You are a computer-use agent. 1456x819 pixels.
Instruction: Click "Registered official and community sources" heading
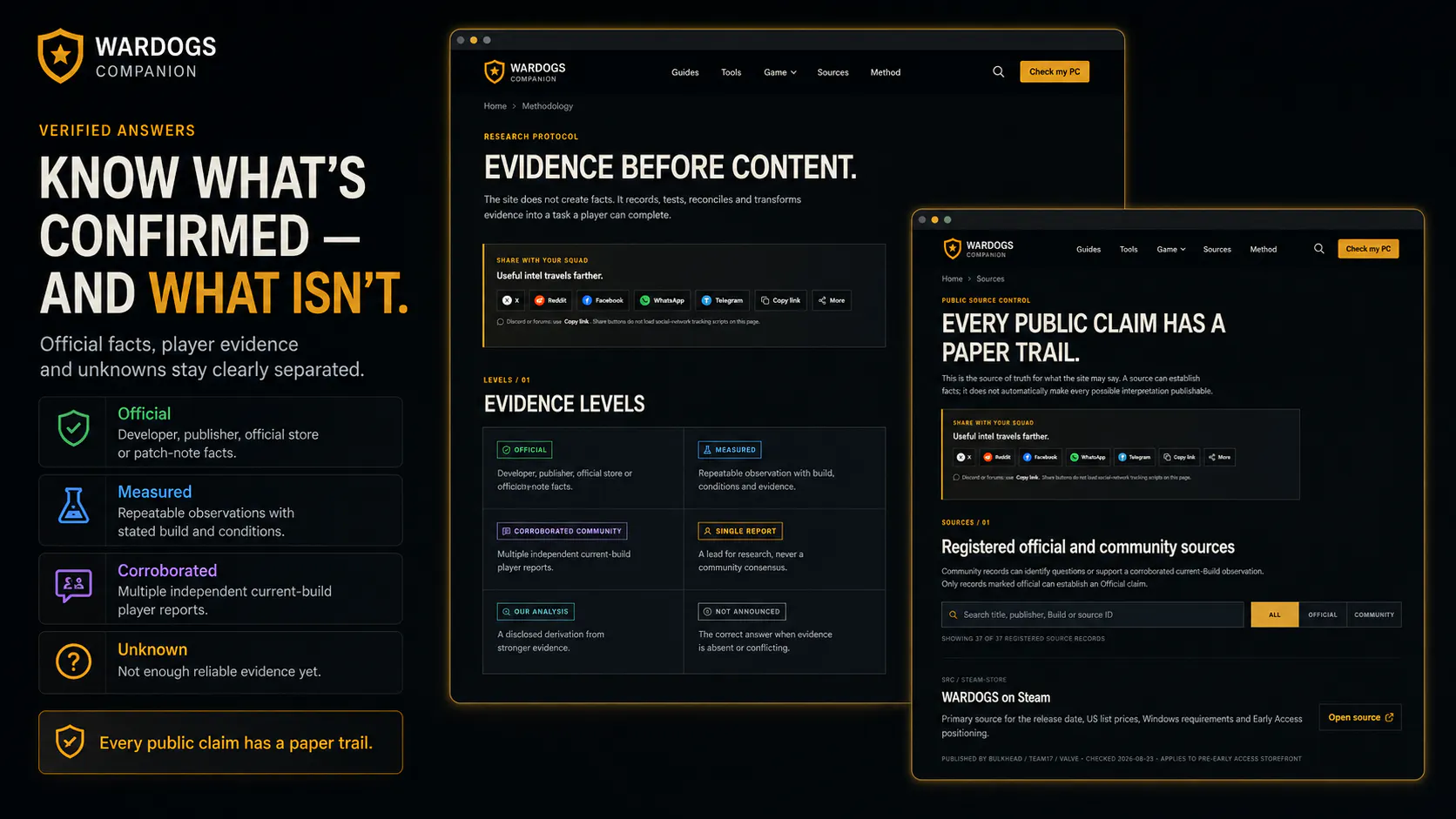tap(1089, 547)
